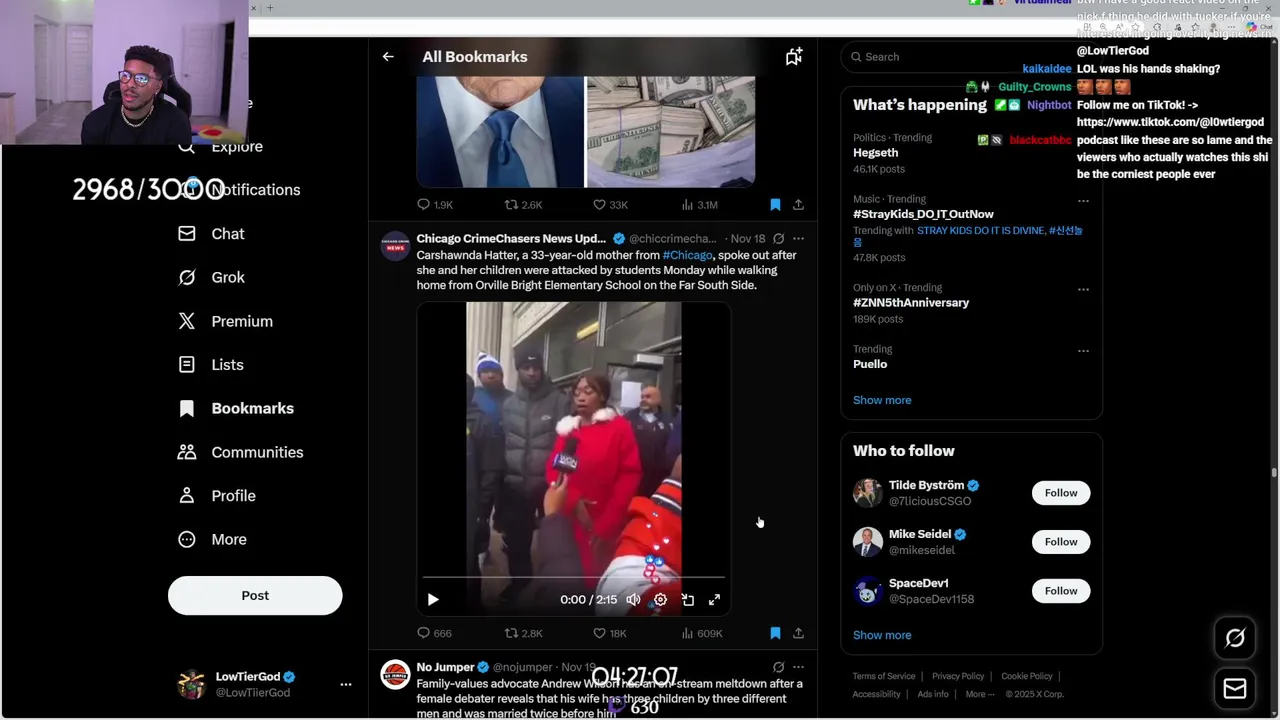The image size is (1280, 720).
Task: Like the post with 33K likes
Action: pyautogui.click(x=610, y=205)
